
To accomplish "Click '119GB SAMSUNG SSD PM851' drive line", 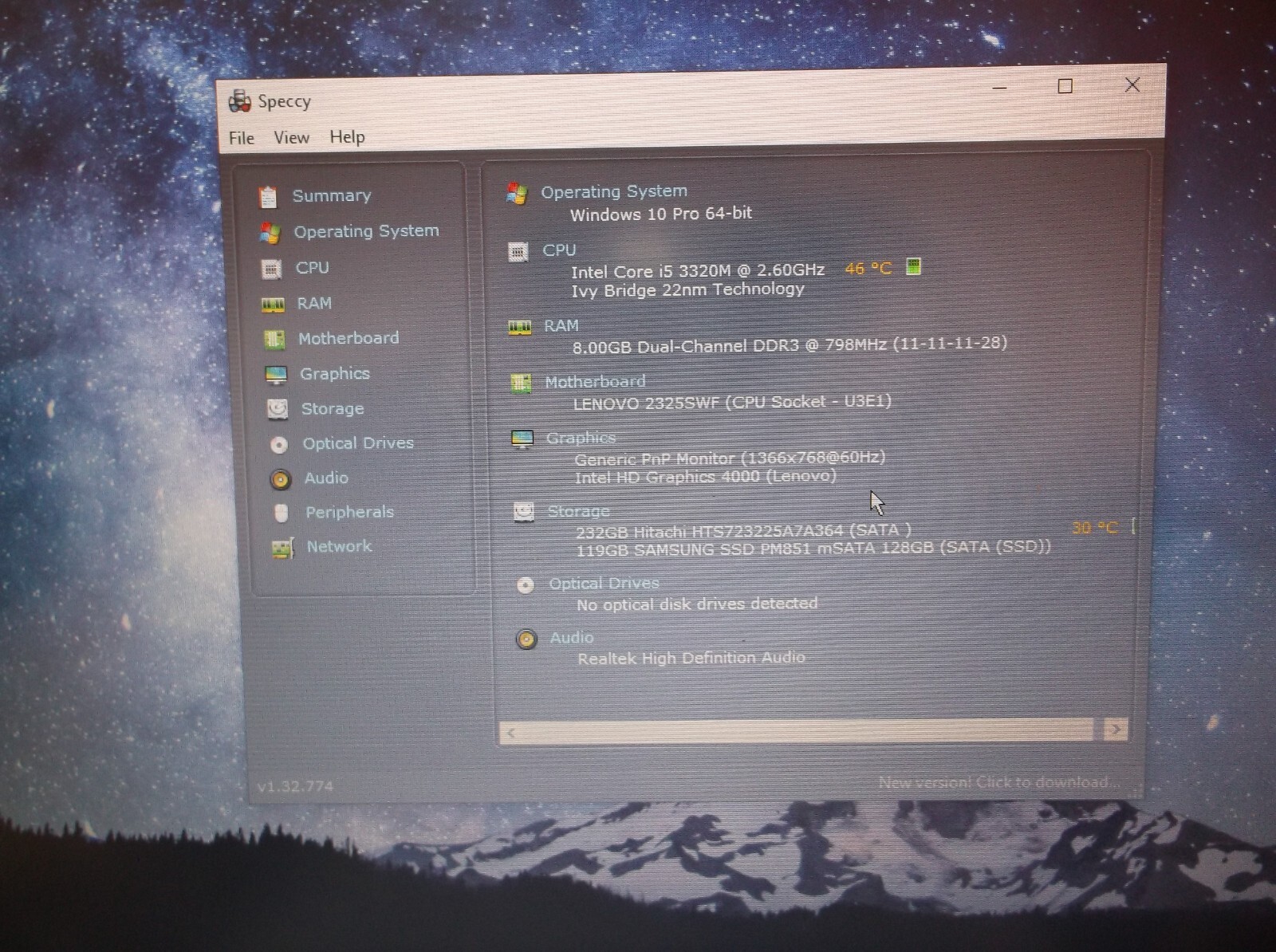I will pyautogui.click(x=813, y=549).
